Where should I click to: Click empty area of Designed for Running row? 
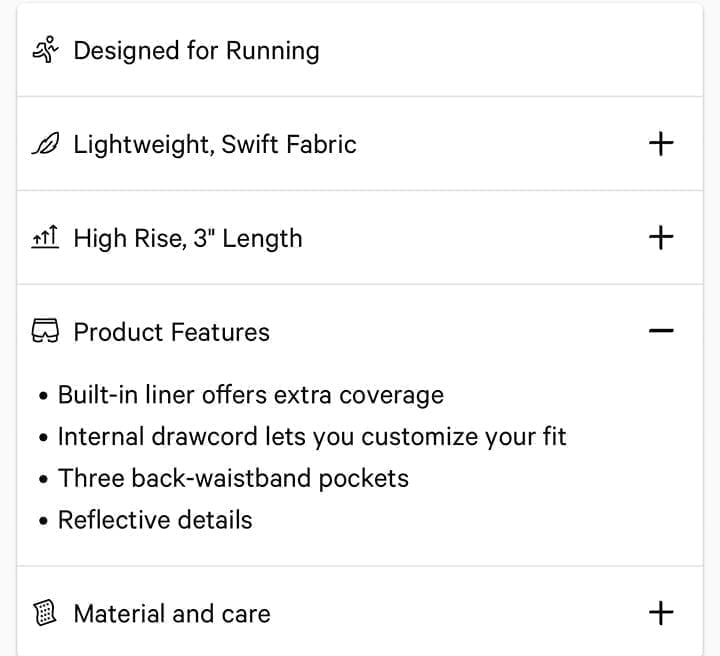[505, 50]
